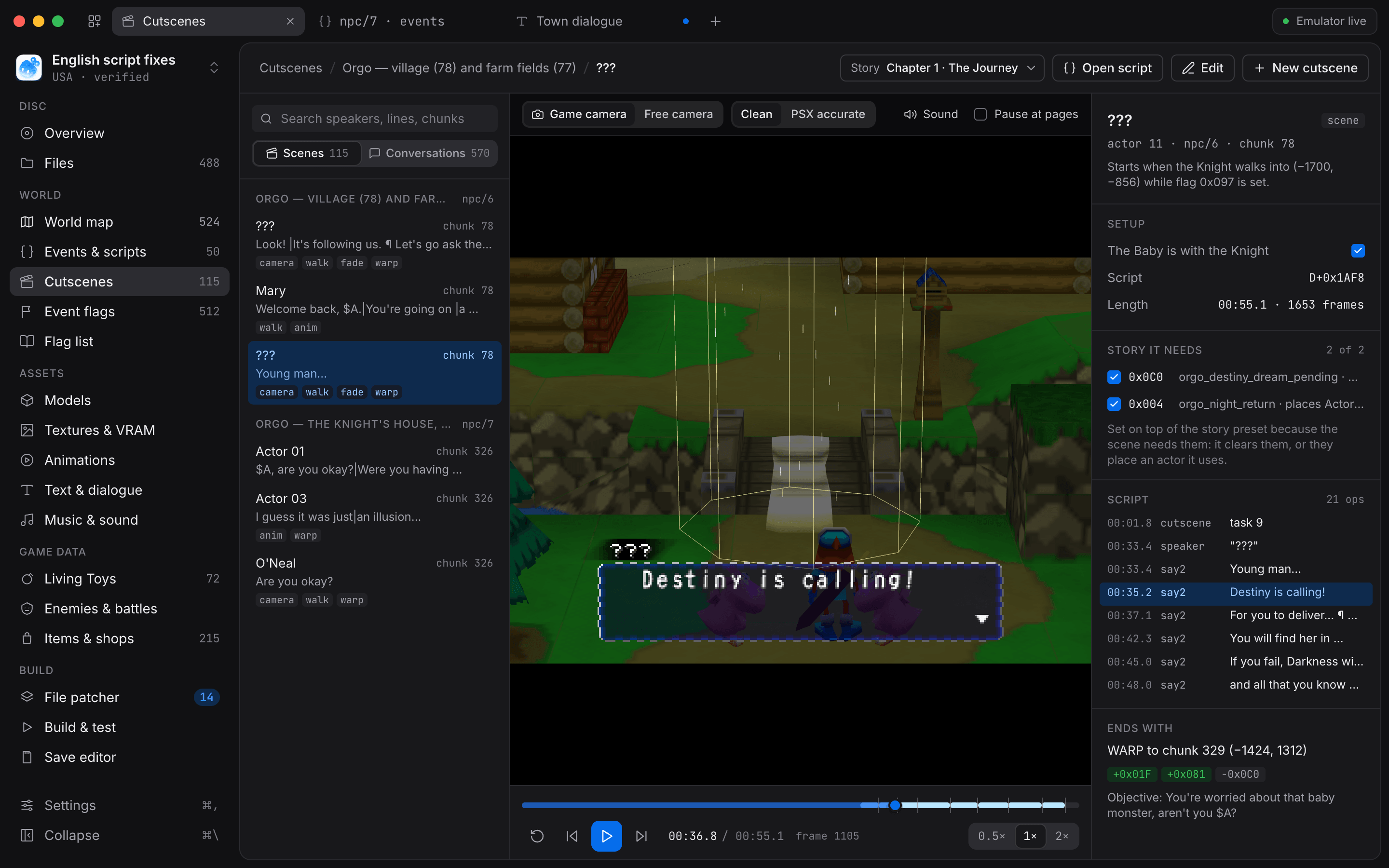
Task: Switch to the Town dialogue tab
Action: (602, 21)
